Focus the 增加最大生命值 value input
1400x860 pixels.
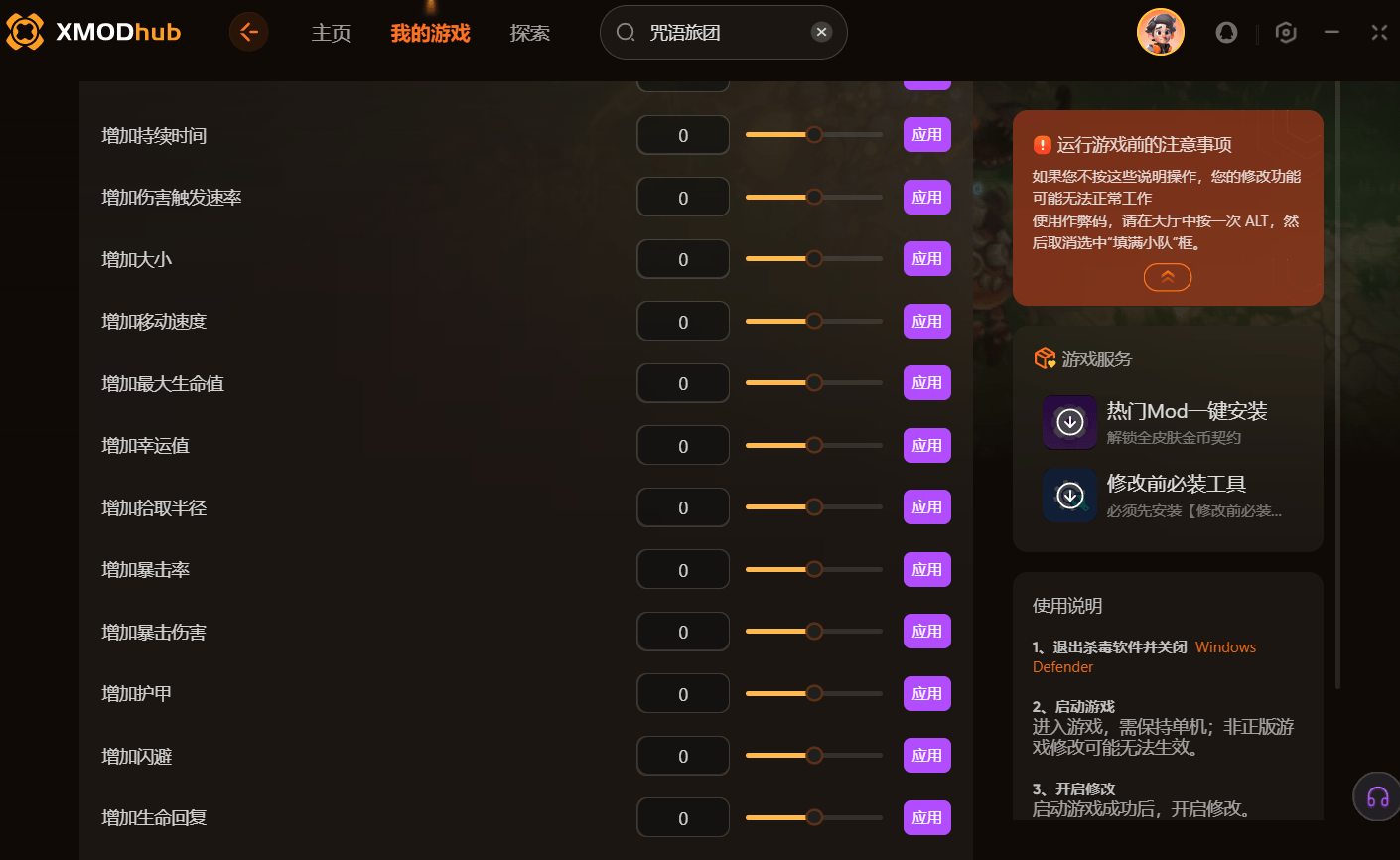pyautogui.click(x=683, y=383)
